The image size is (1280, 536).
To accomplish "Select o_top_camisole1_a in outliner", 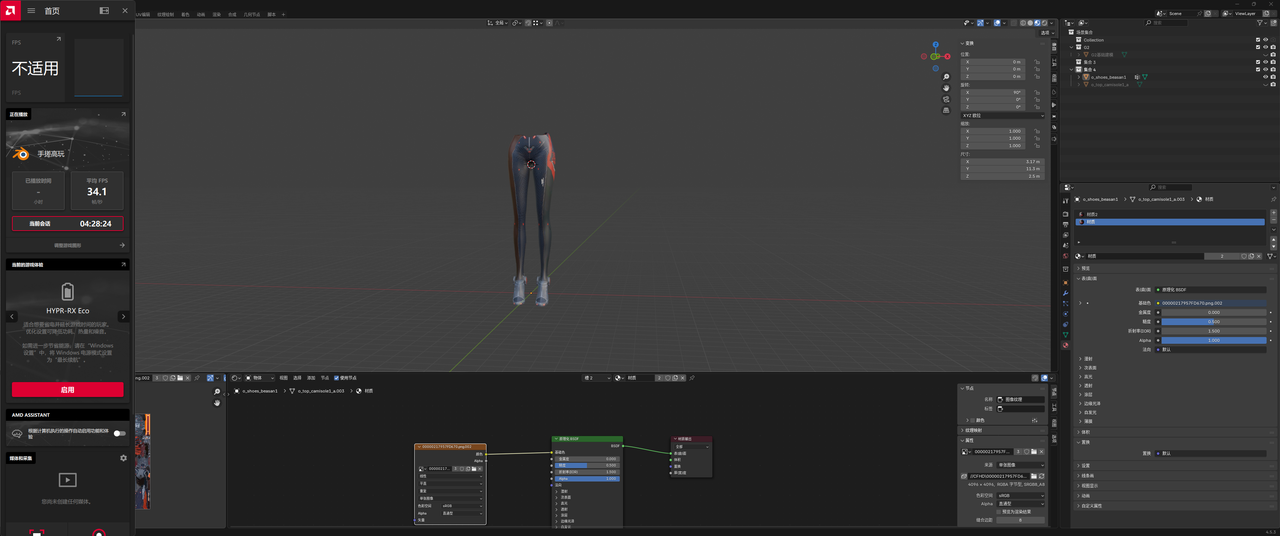I will coord(1110,84).
